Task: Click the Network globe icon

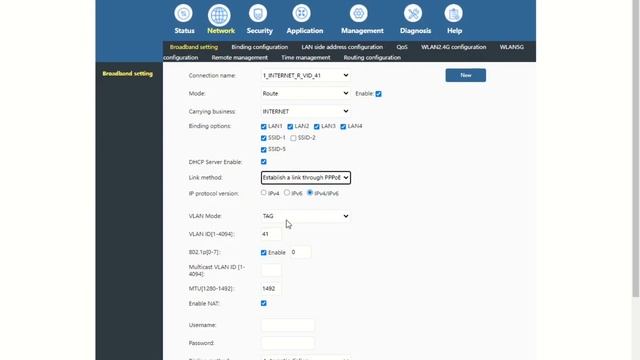Action: [219, 16]
